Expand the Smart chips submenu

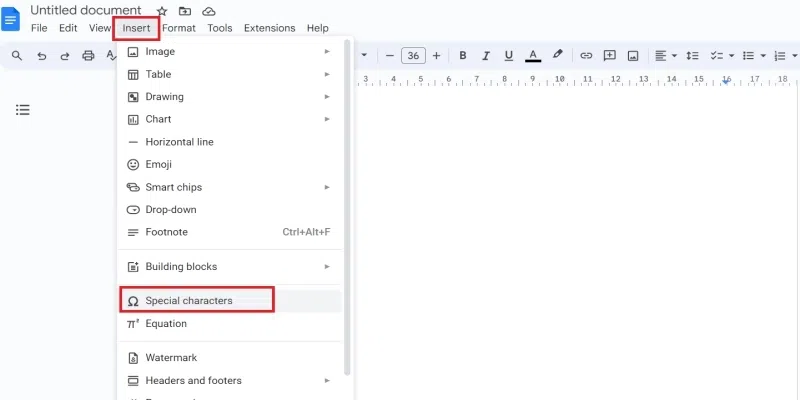230,187
